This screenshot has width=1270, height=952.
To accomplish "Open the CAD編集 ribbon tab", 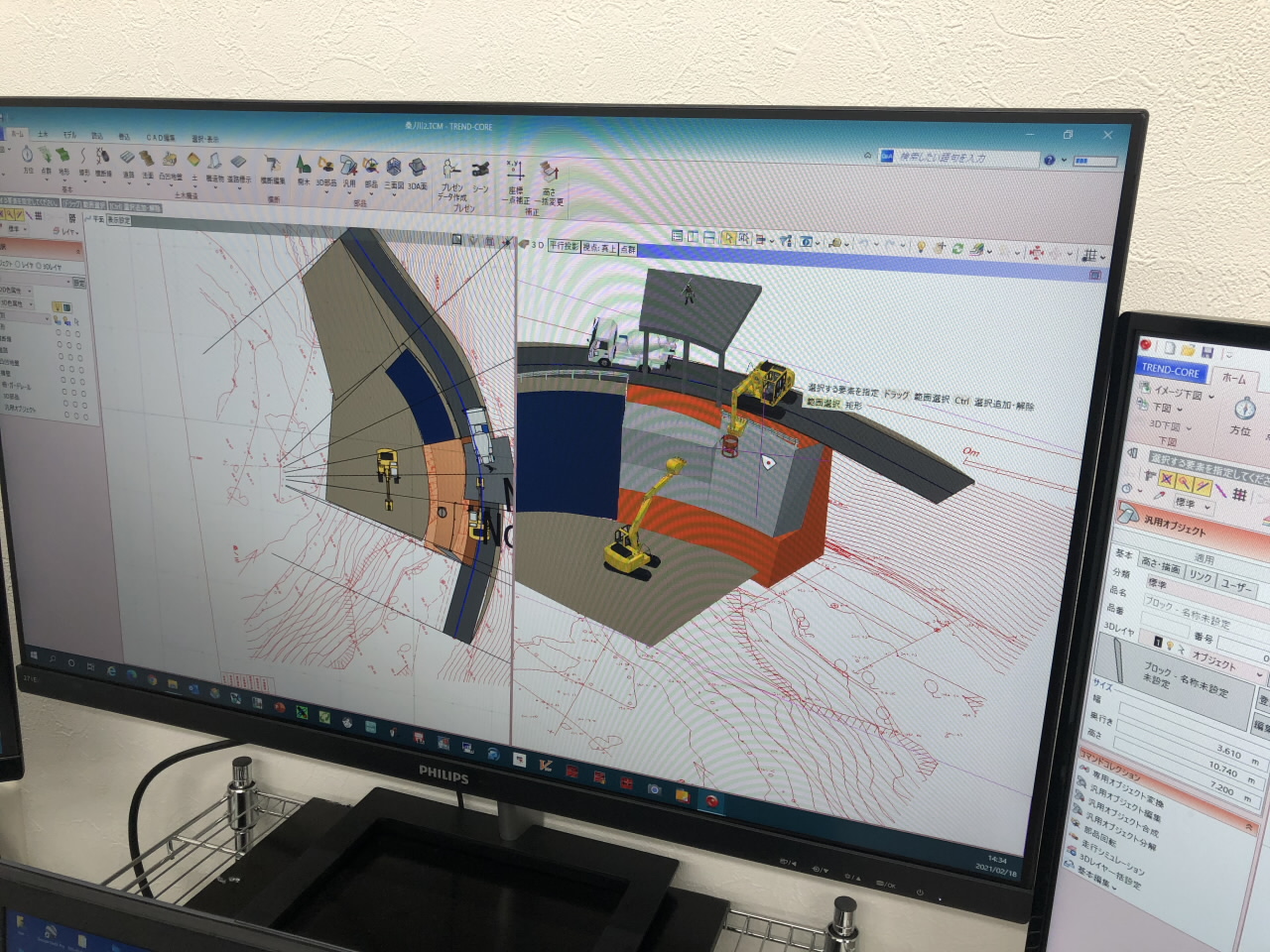I will (x=161, y=137).
